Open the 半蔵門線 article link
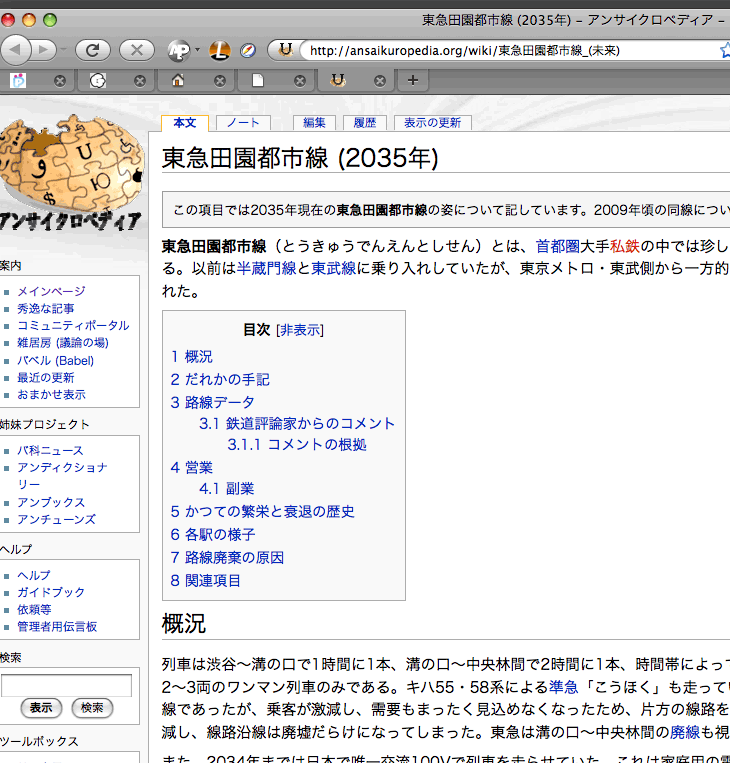730x763 pixels. click(x=266, y=268)
